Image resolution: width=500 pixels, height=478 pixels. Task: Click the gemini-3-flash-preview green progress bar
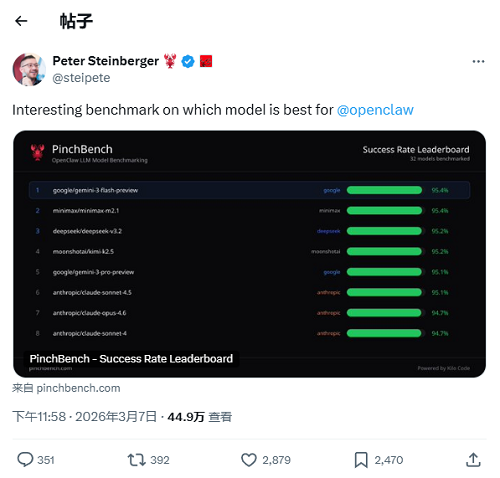tap(384, 190)
